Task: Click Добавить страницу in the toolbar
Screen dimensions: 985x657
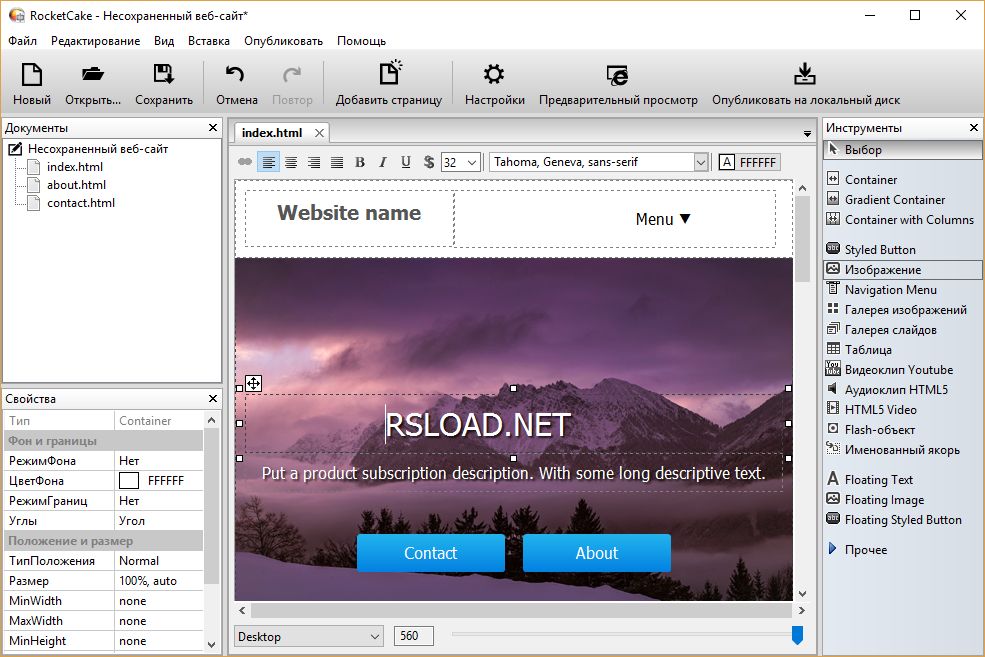Action: [391, 84]
